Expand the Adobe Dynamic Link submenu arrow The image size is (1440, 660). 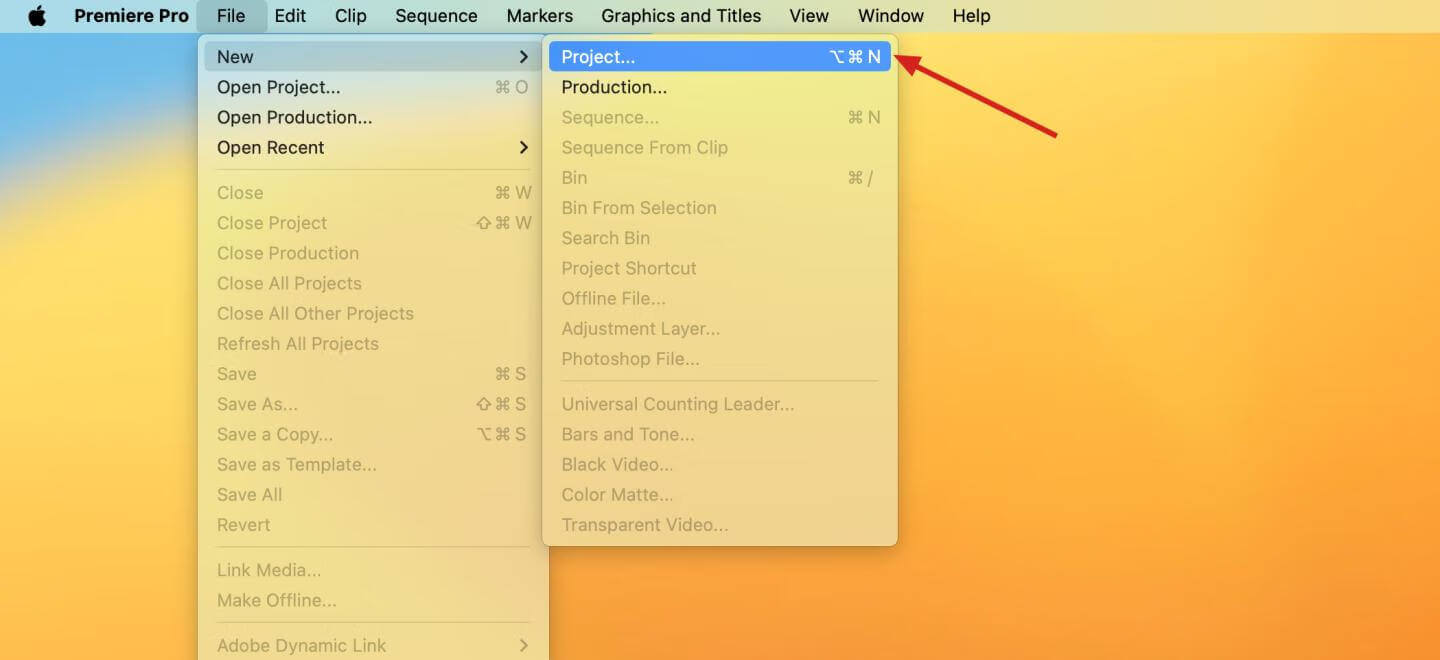click(523, 645)
